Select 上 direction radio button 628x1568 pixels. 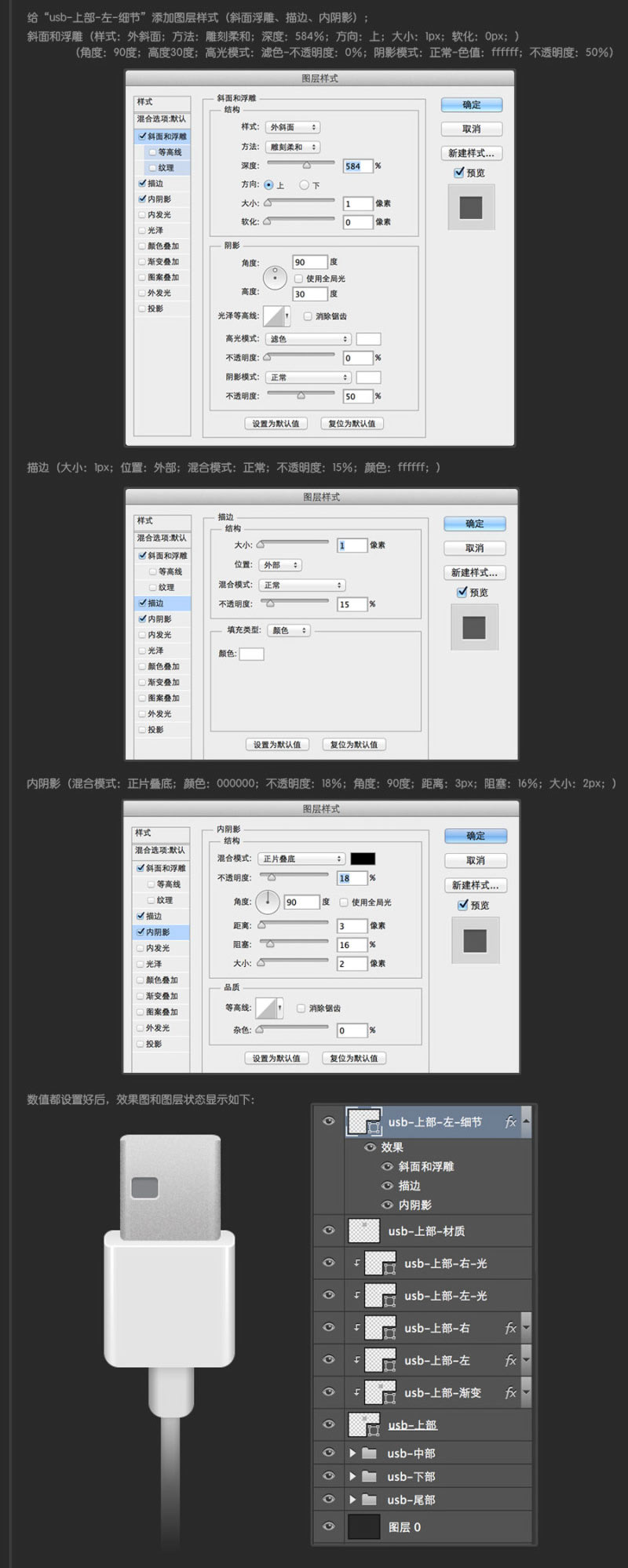[268, 185]
